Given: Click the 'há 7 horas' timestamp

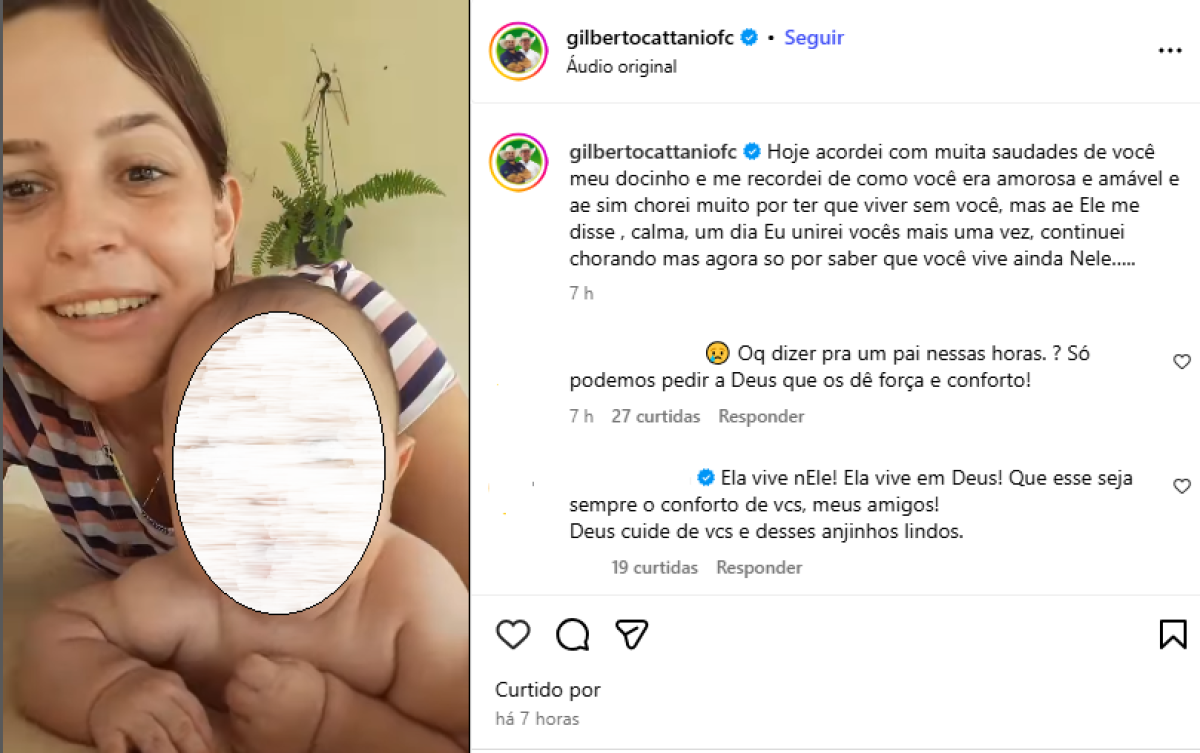Looking at the screenshot, I should click(537, 719).
